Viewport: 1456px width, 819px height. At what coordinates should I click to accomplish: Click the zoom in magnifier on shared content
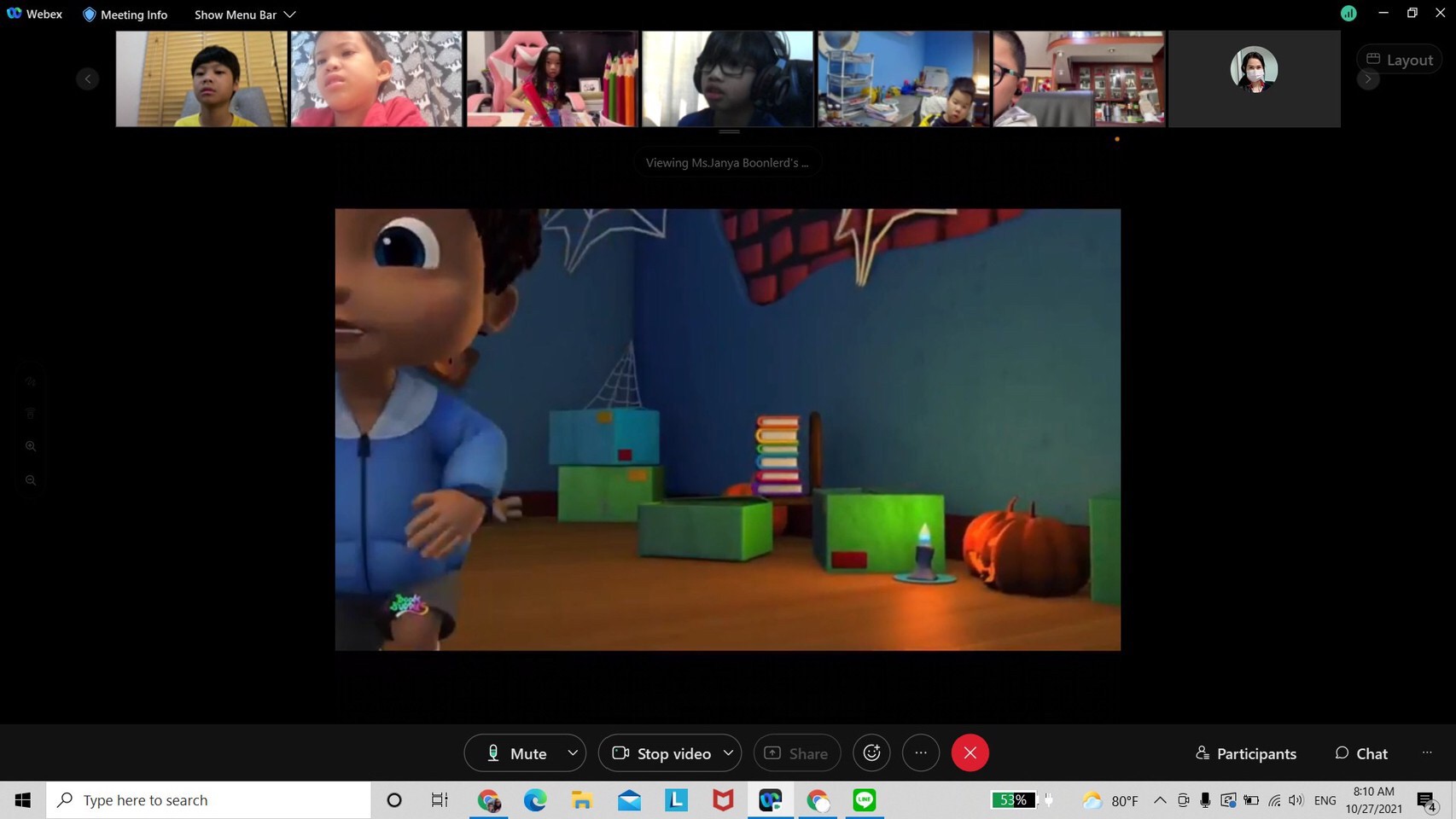(31, 446)
